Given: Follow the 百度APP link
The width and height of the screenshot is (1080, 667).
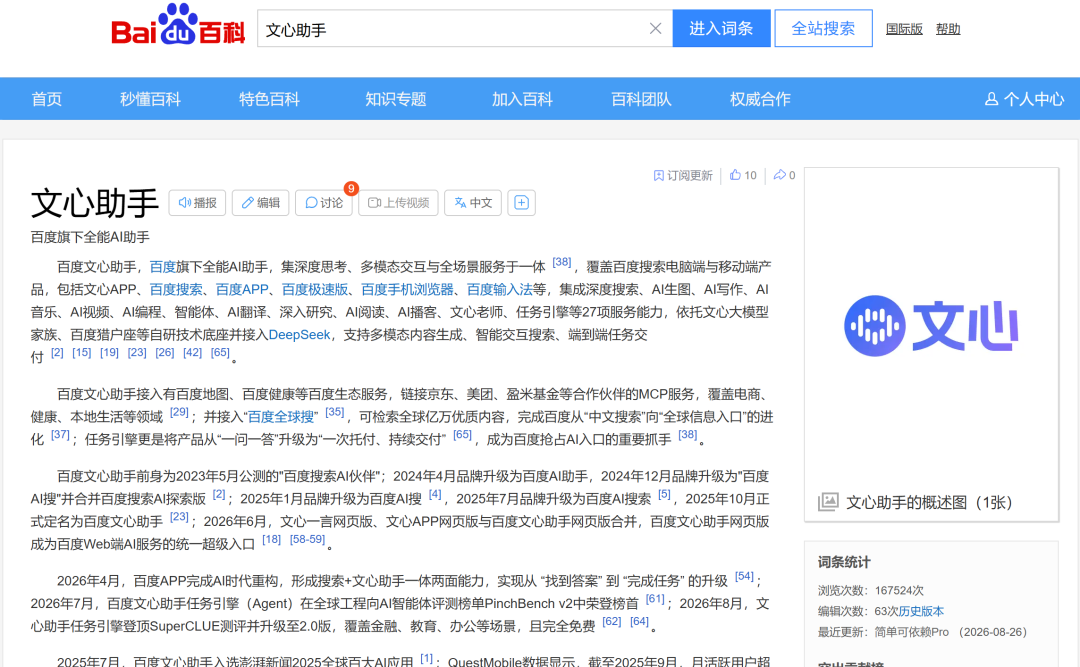Looking at the screenshot, I should click(x=242, y=289).
